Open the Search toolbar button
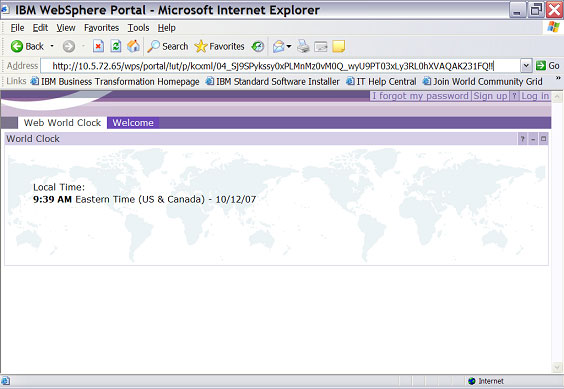The image size is (564, 389). 168,46
